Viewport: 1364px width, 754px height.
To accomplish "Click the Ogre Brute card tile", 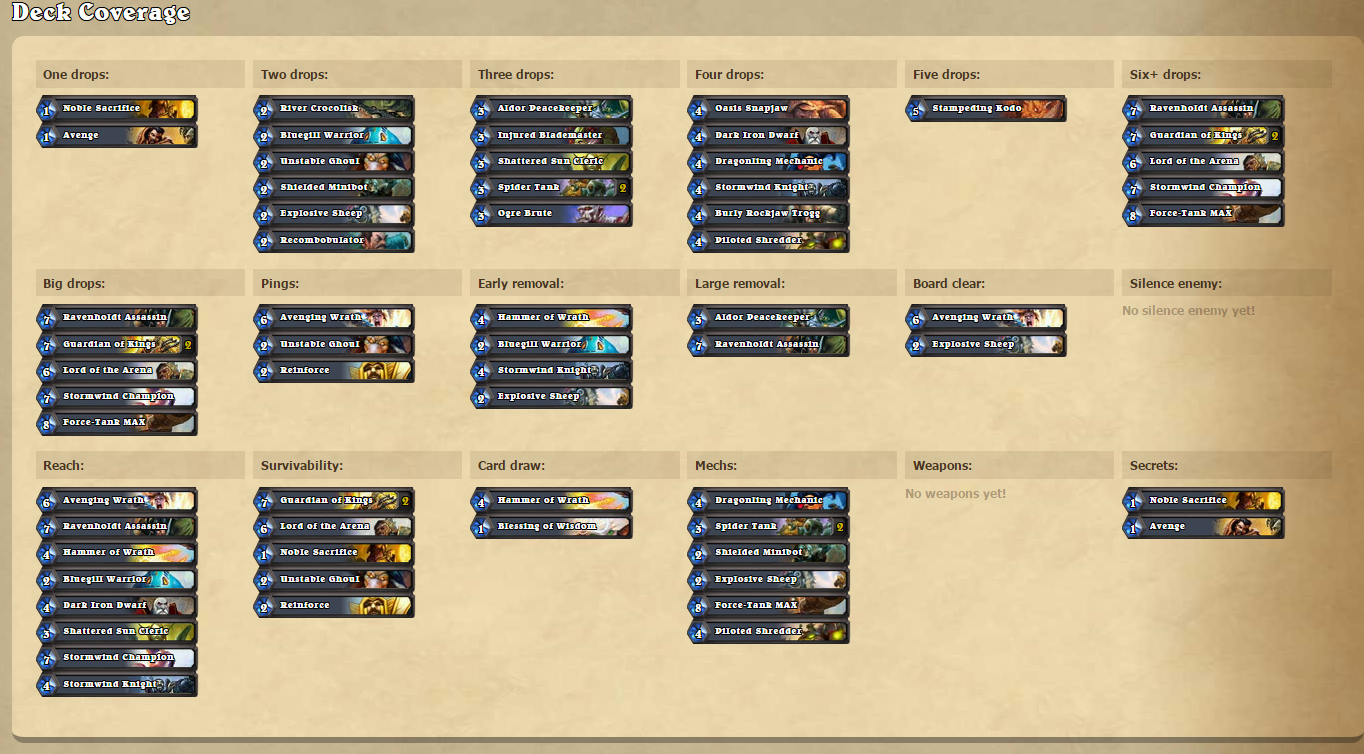I will [x=551, y=214].
